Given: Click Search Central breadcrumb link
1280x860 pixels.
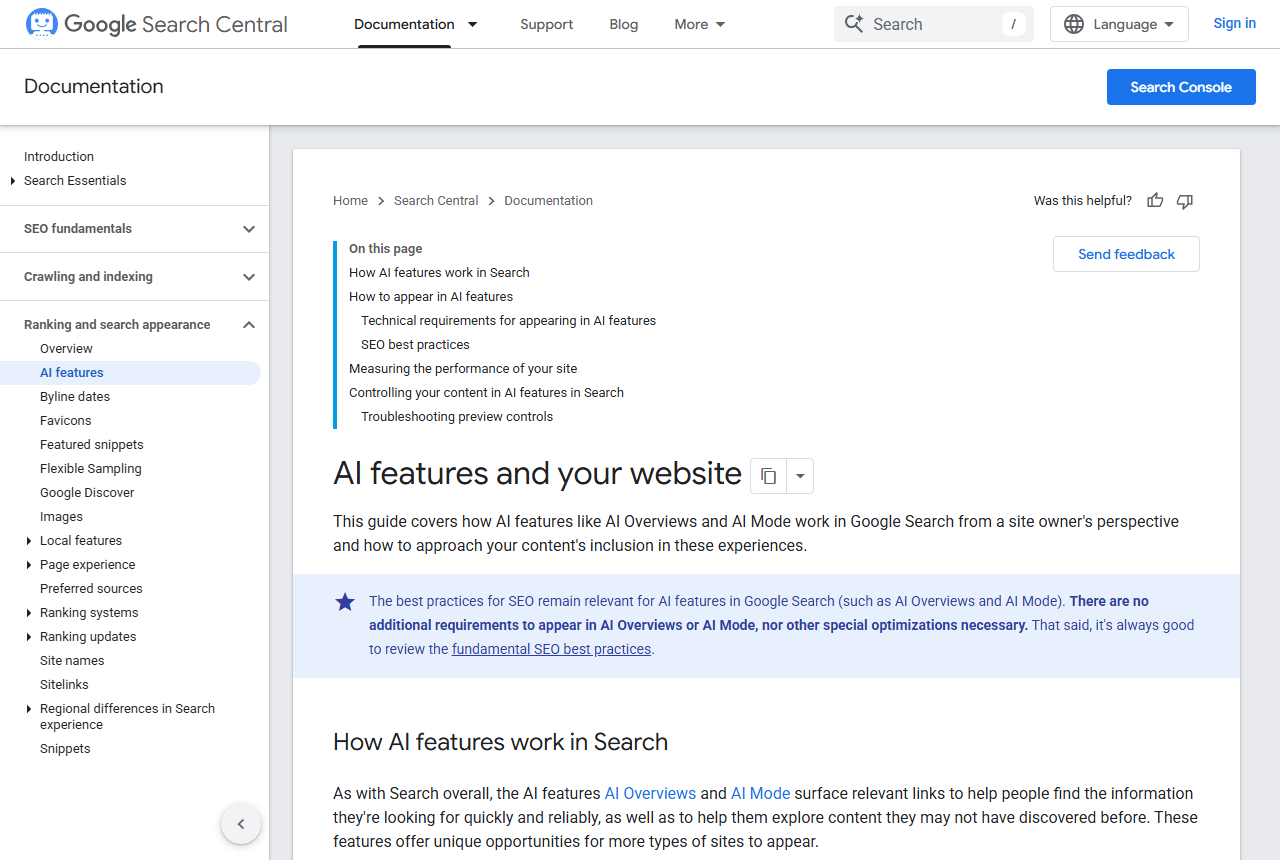Looking at the screenshot, I should coord(436,201).
